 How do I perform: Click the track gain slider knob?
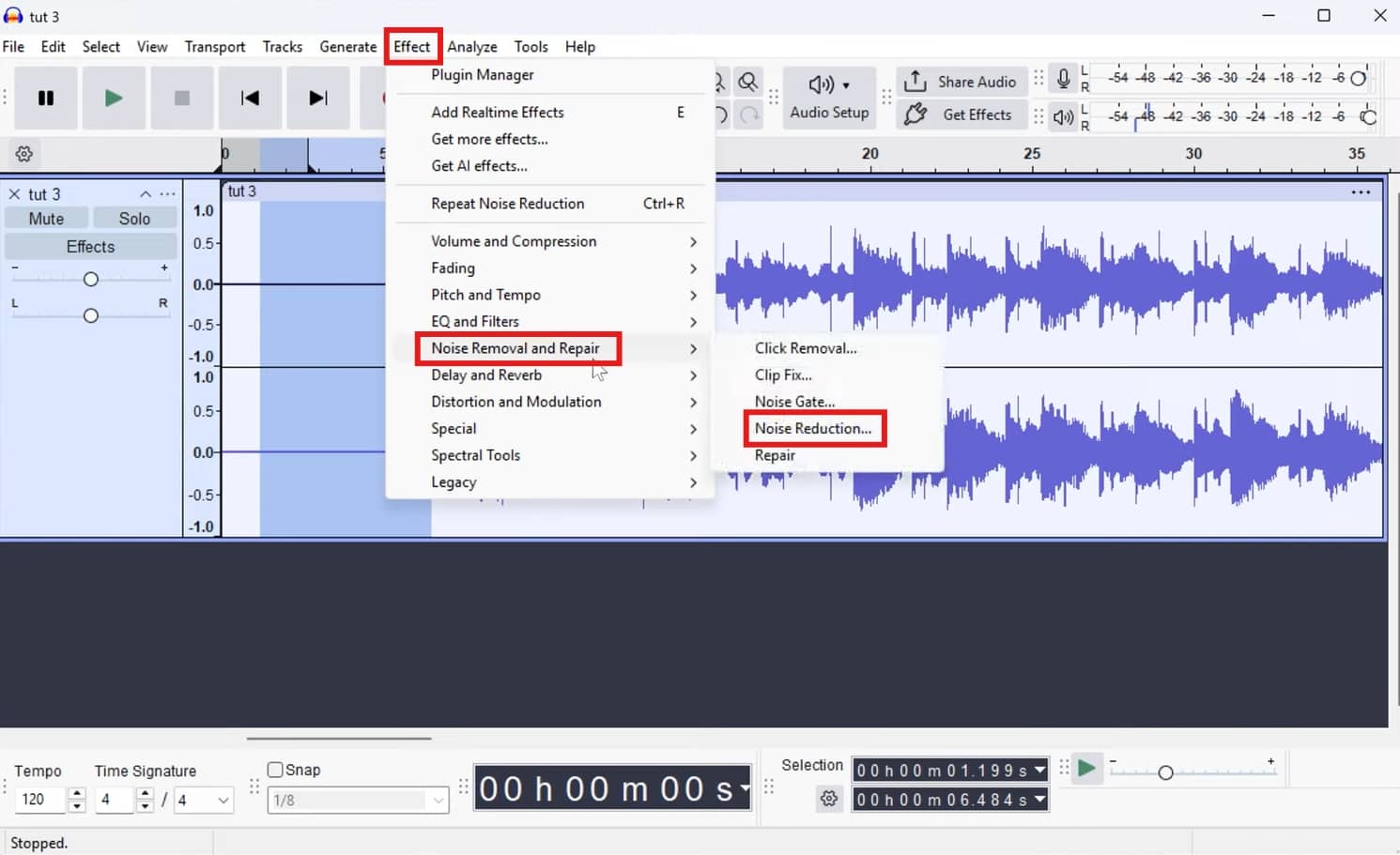point(91,279)
